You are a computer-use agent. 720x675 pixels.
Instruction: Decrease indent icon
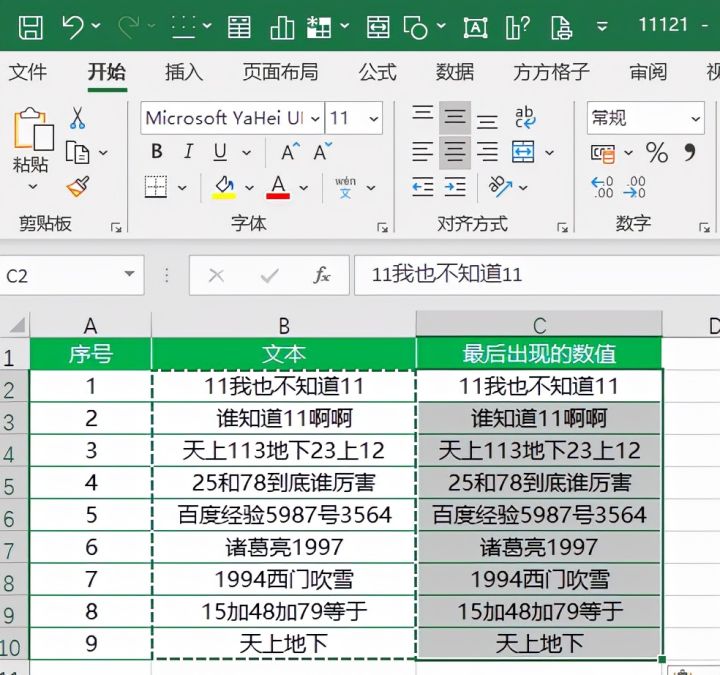pyautogui.click(x=422, y=187)
